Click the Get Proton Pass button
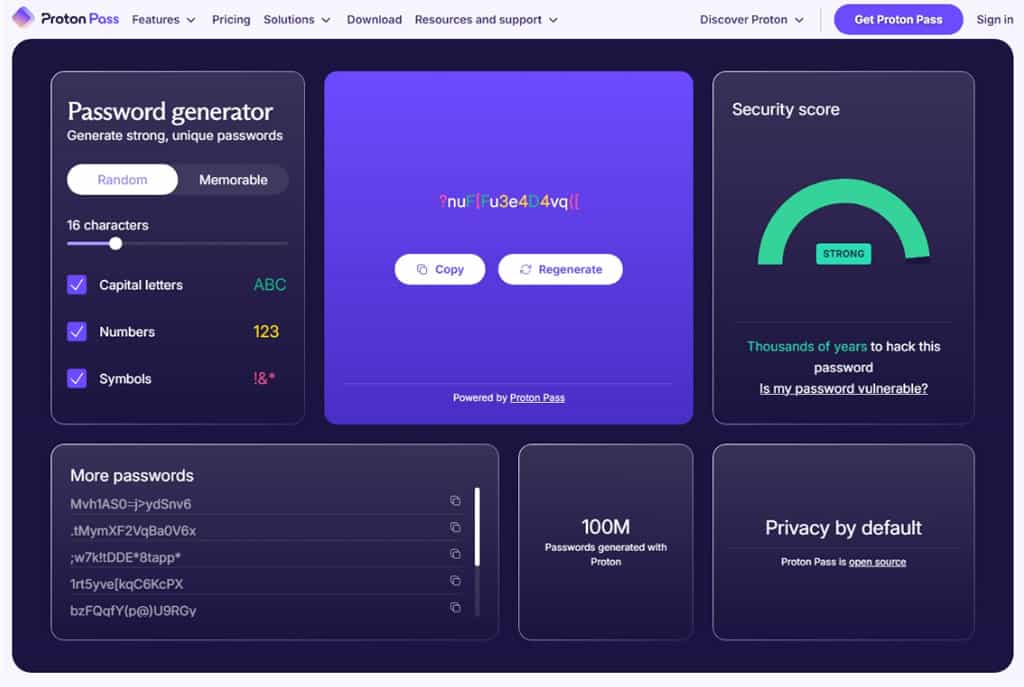This screenshot has height=687, width=1024. click(x=898, y=20)
